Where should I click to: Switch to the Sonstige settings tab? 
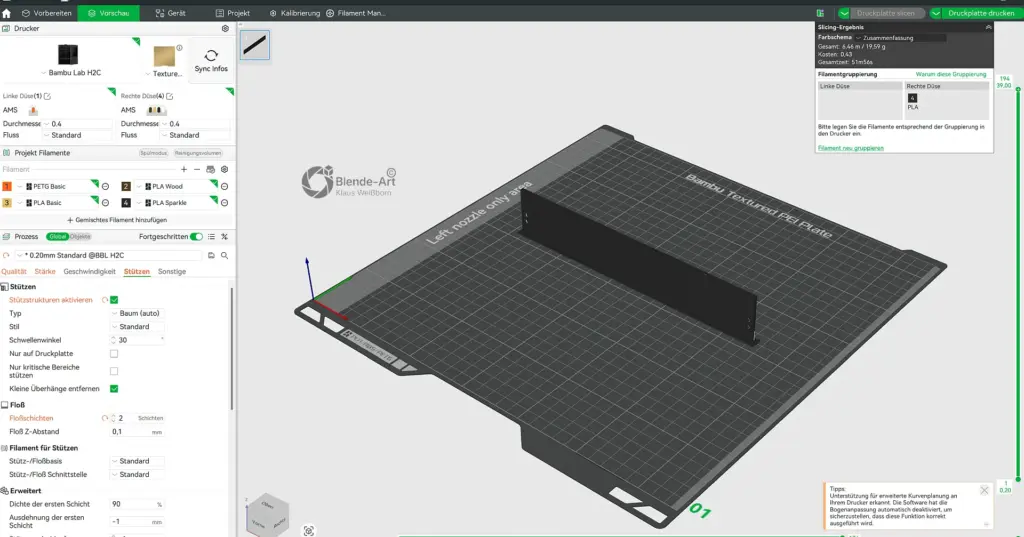(x=172, y=272)
